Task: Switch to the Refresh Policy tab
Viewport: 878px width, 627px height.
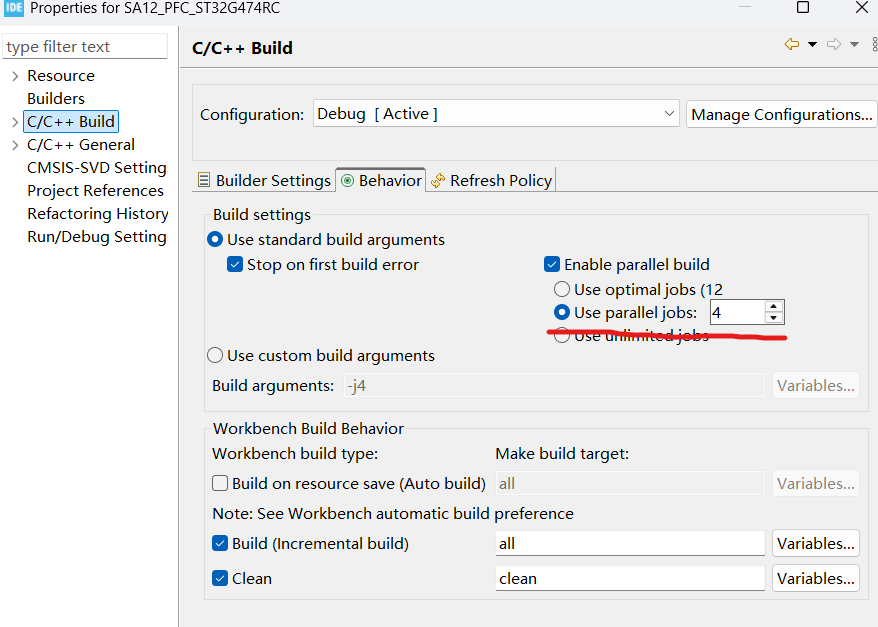Action: [x=500, y=180]
